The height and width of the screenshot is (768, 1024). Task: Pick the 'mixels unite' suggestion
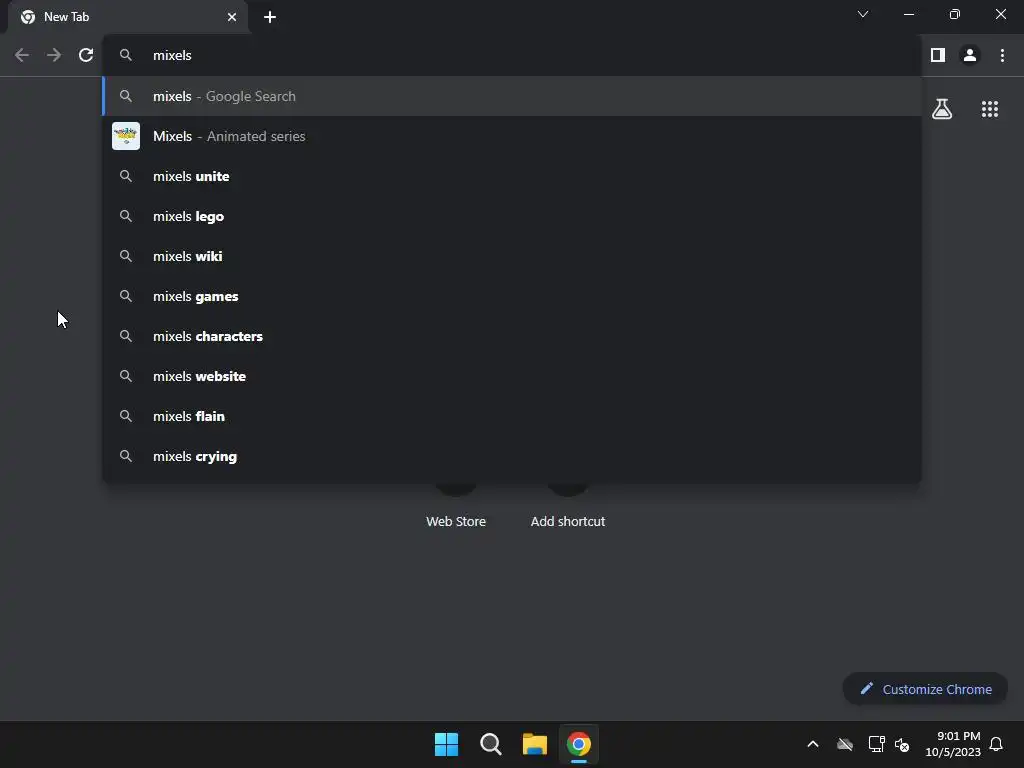click(x=512, y=176)
